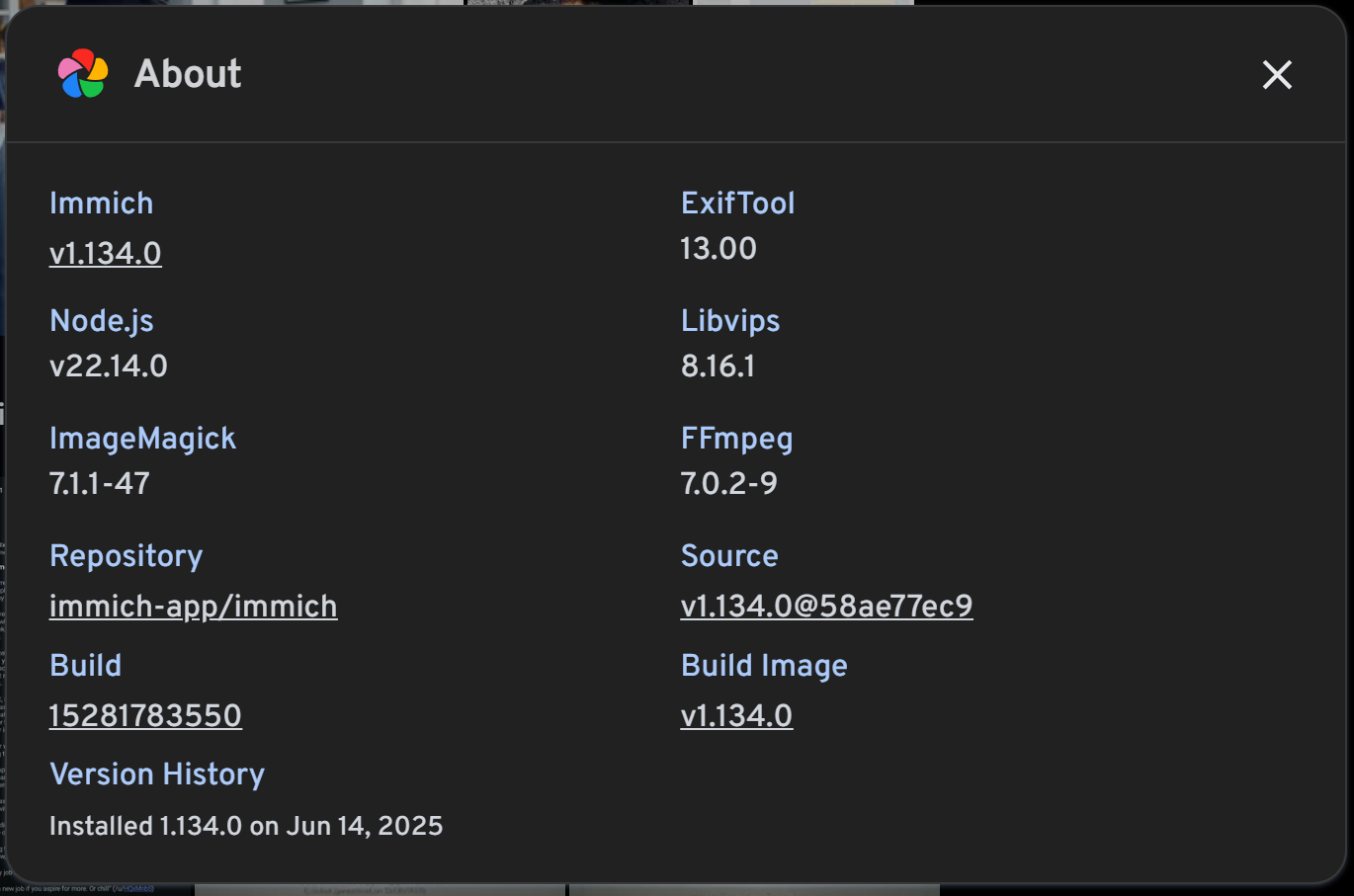Click the Version History heading
The image size is (1354, 896).
tap(157, 774)
